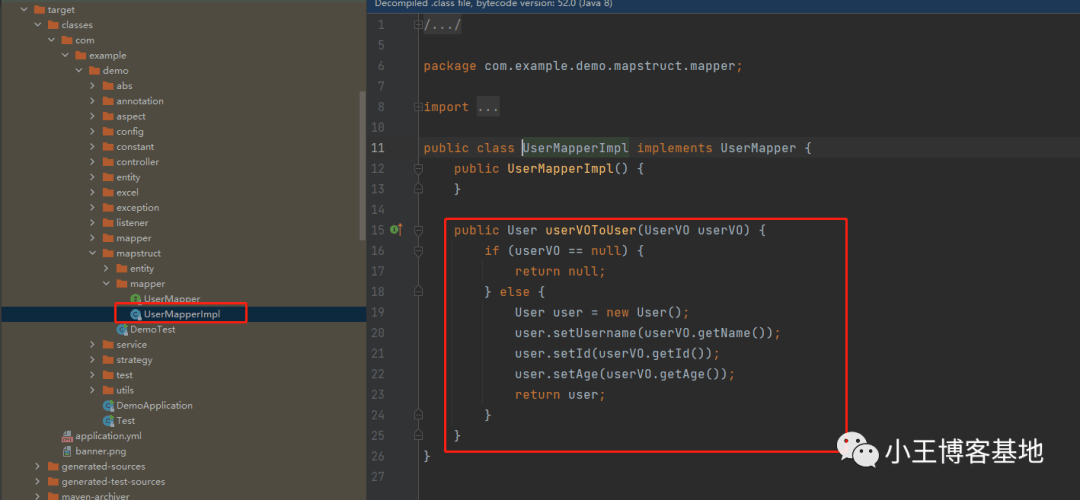Open the UserMapper interface file icon
Image resolution: width=1080 pixels, height=500 pixels.
[136, 299]
